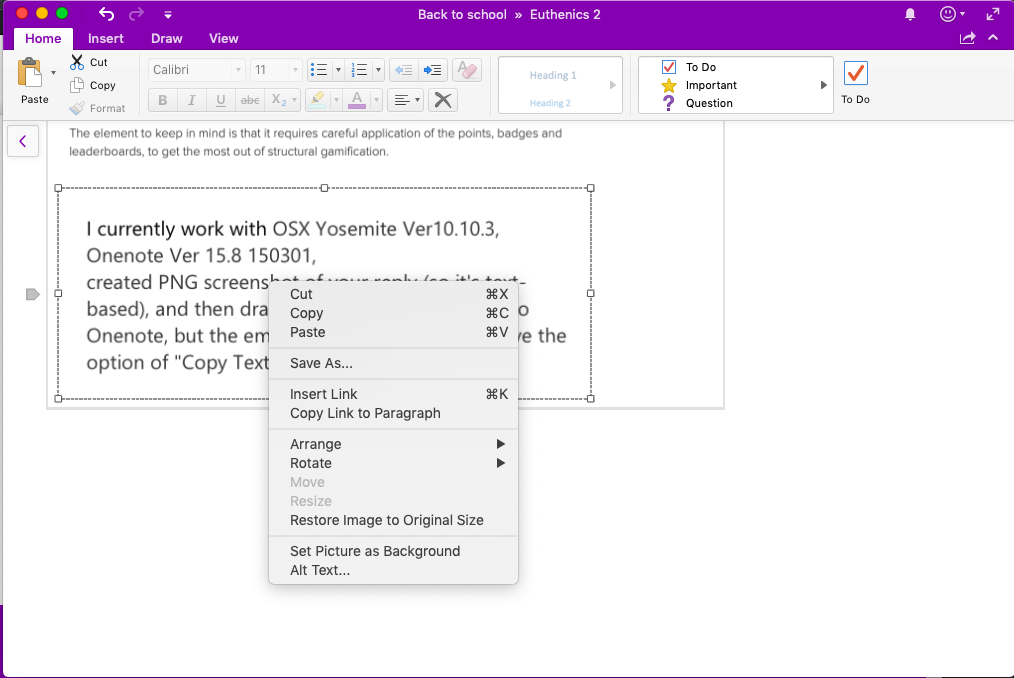
Task: Open the paragraph alignment menu
Action: (x=407, y=100)
